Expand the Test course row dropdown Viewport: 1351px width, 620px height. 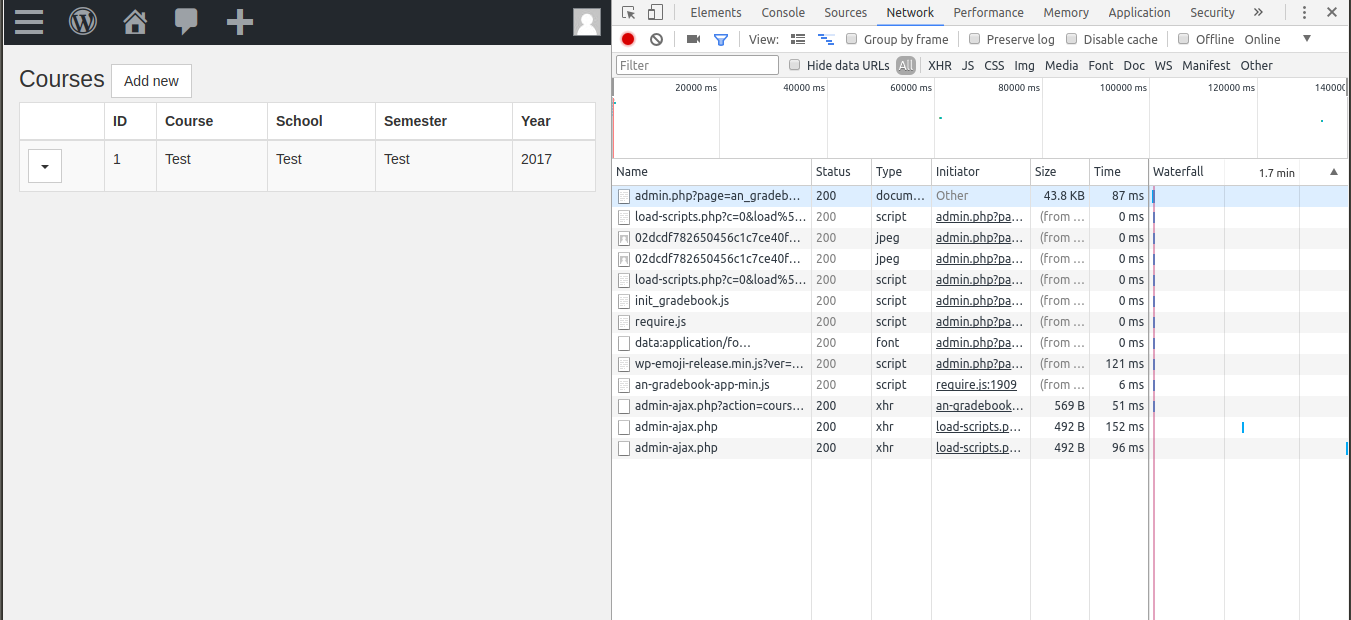tap(45, 166)
